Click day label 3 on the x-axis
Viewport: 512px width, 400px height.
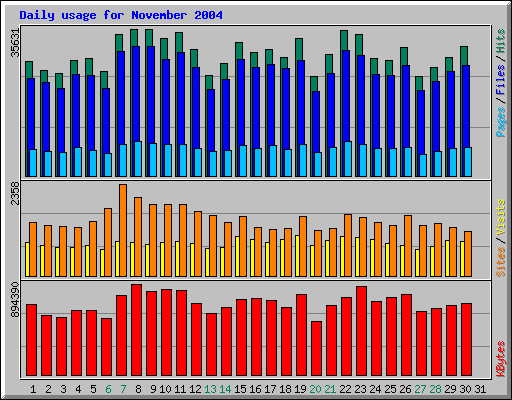[x=63, y=389]
